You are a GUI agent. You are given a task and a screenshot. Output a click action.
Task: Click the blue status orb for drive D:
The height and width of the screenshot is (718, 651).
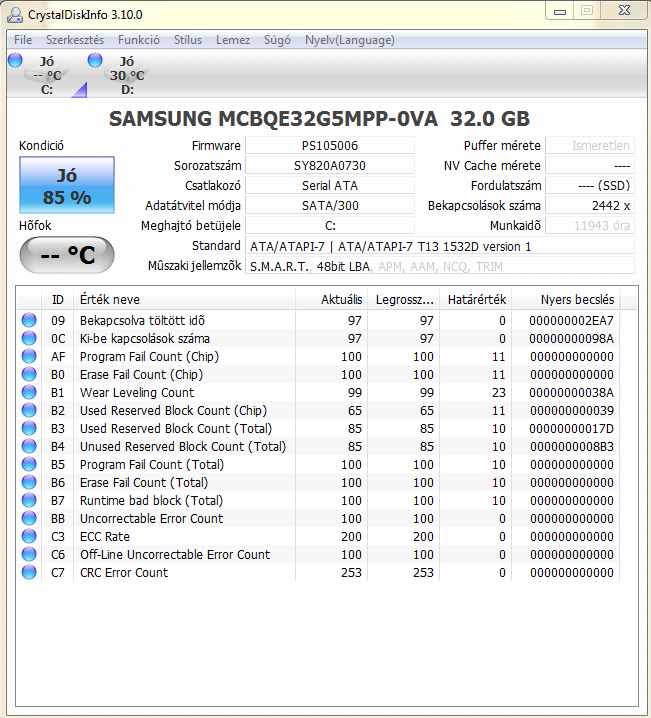coord(95,60)
